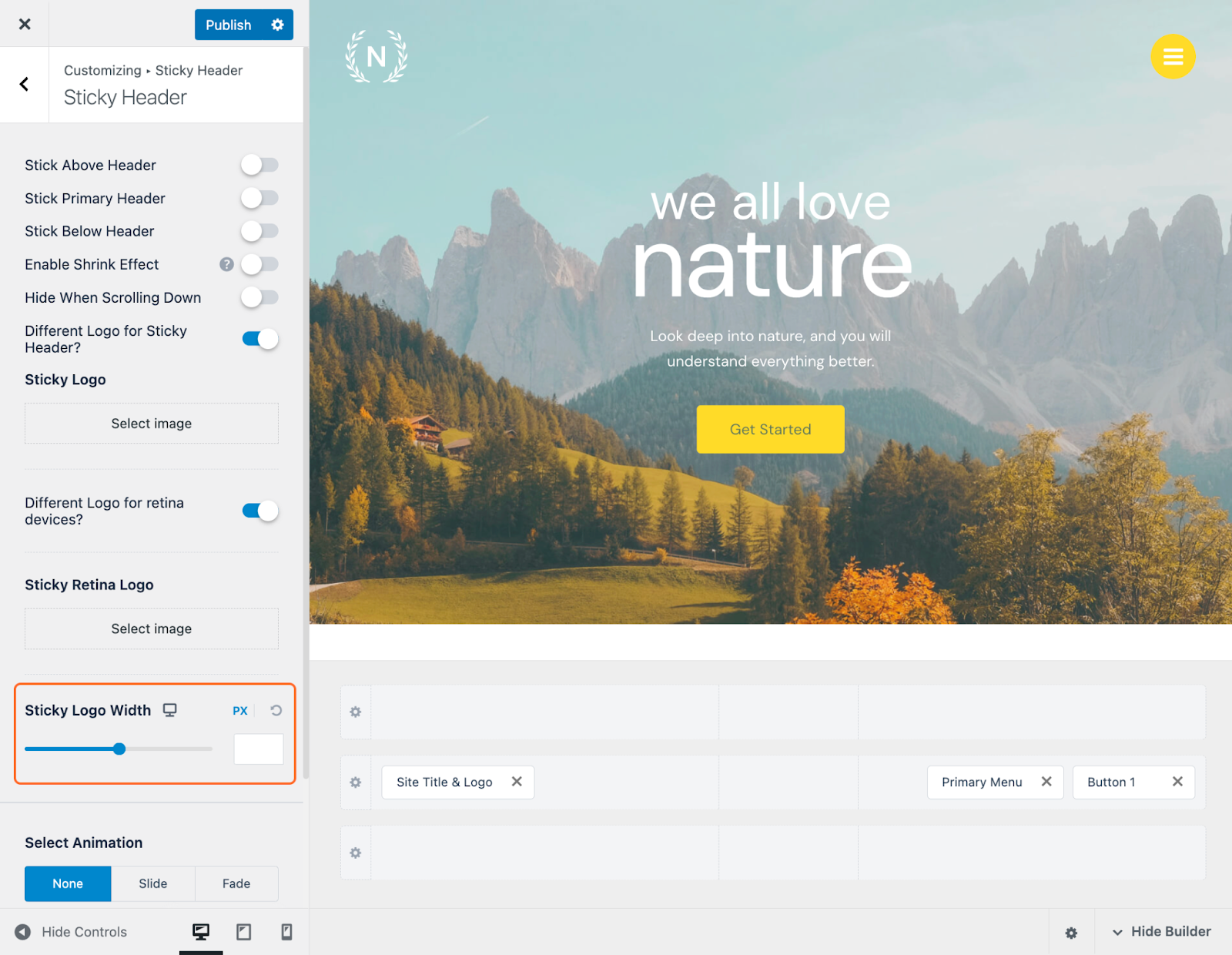
Task: Open publish settings gear icon
Action: pos(277,25)
